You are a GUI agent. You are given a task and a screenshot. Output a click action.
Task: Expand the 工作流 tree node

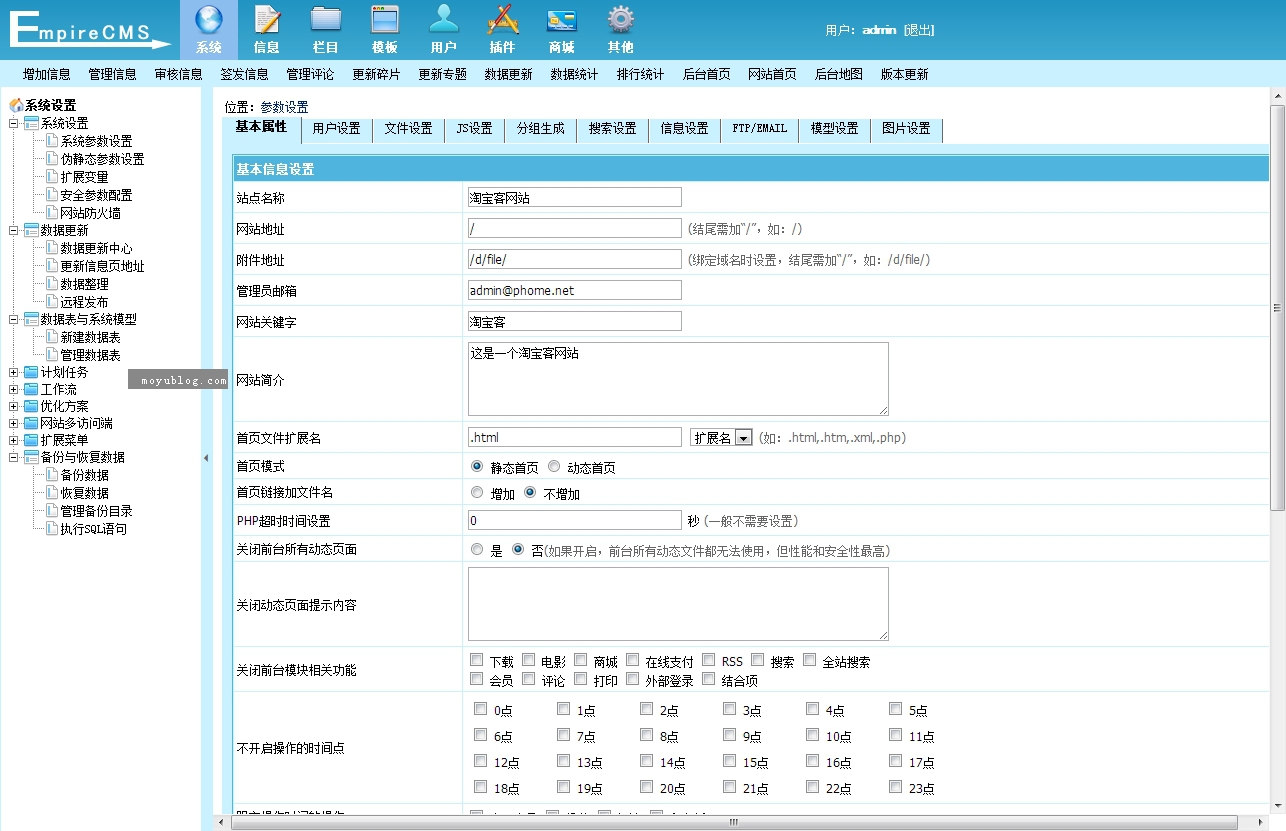click(x=14, y=389)
